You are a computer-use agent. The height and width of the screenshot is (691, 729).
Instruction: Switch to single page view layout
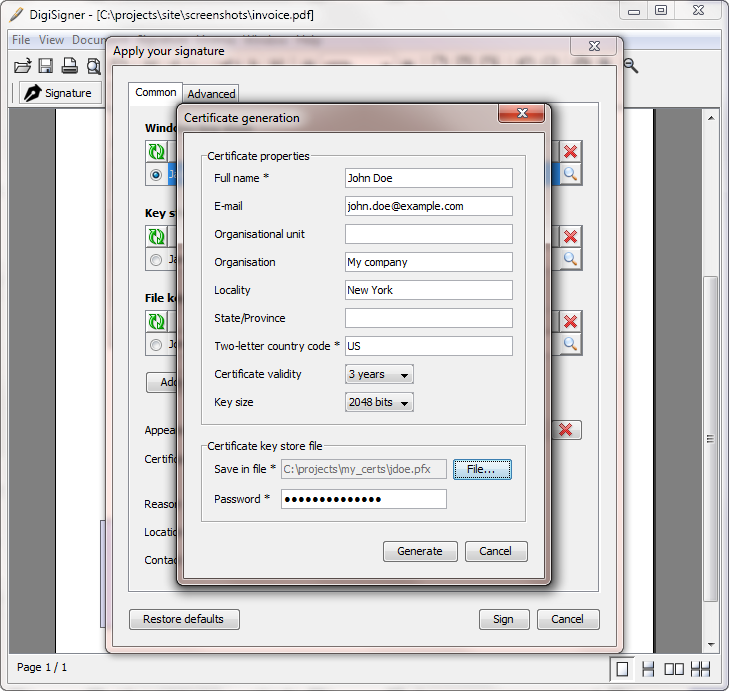click(622, 670)
